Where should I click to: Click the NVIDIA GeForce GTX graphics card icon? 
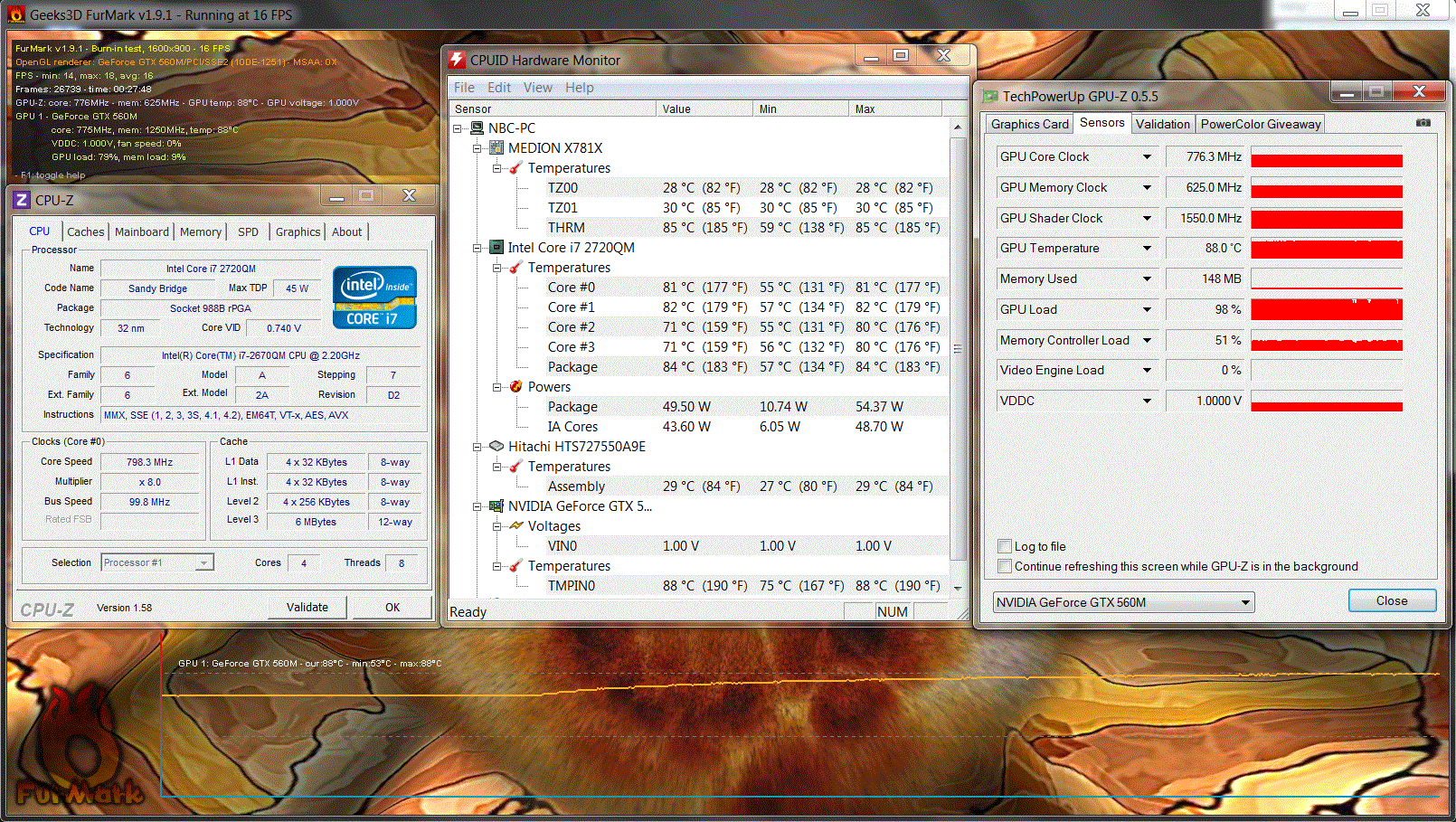pyautogui.click(x=496, y=506)
